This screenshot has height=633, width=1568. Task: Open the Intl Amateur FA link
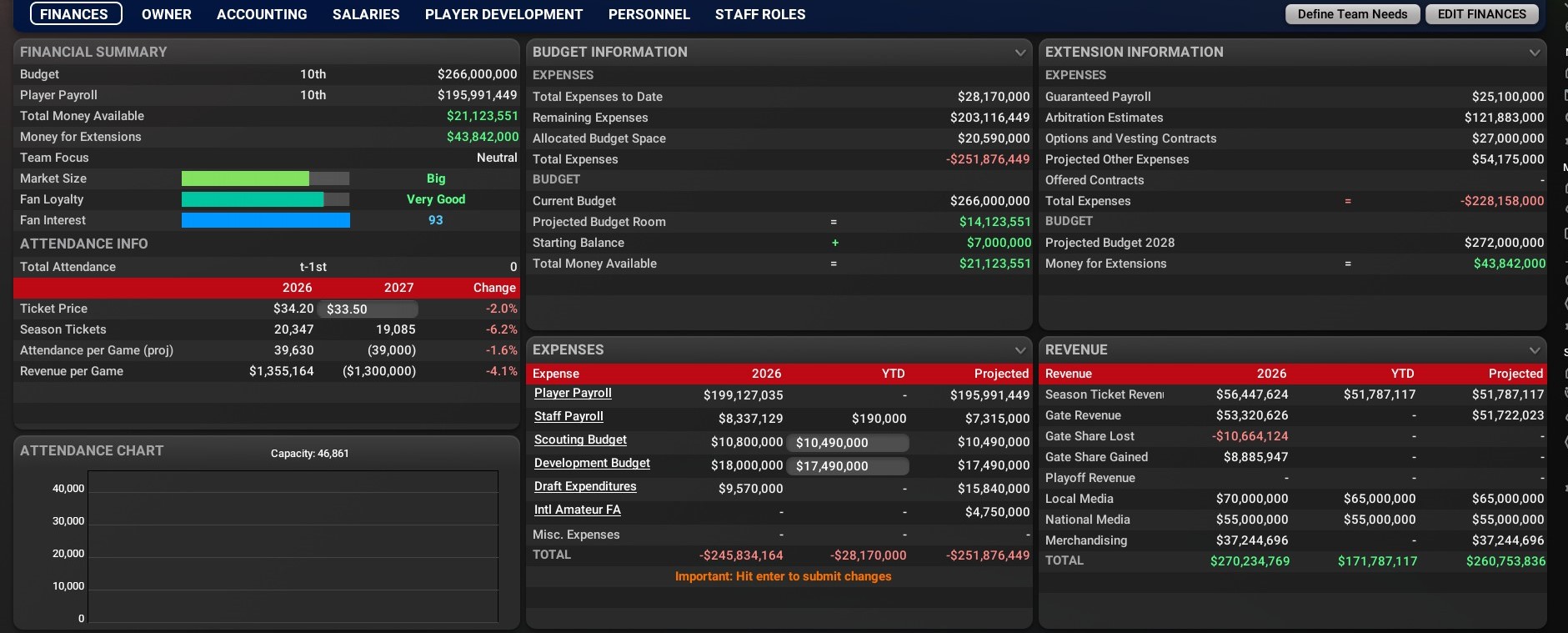pos(577,510)
